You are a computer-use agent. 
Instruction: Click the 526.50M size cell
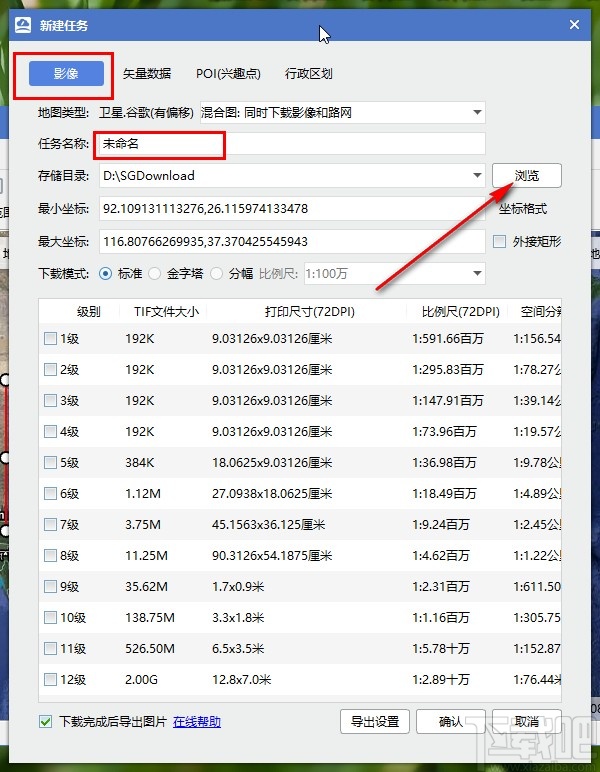(150, 649)
